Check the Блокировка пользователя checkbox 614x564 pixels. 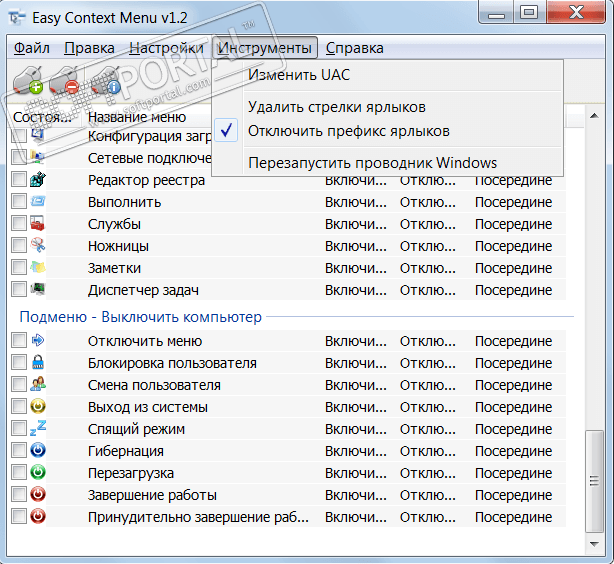[19, 362]
